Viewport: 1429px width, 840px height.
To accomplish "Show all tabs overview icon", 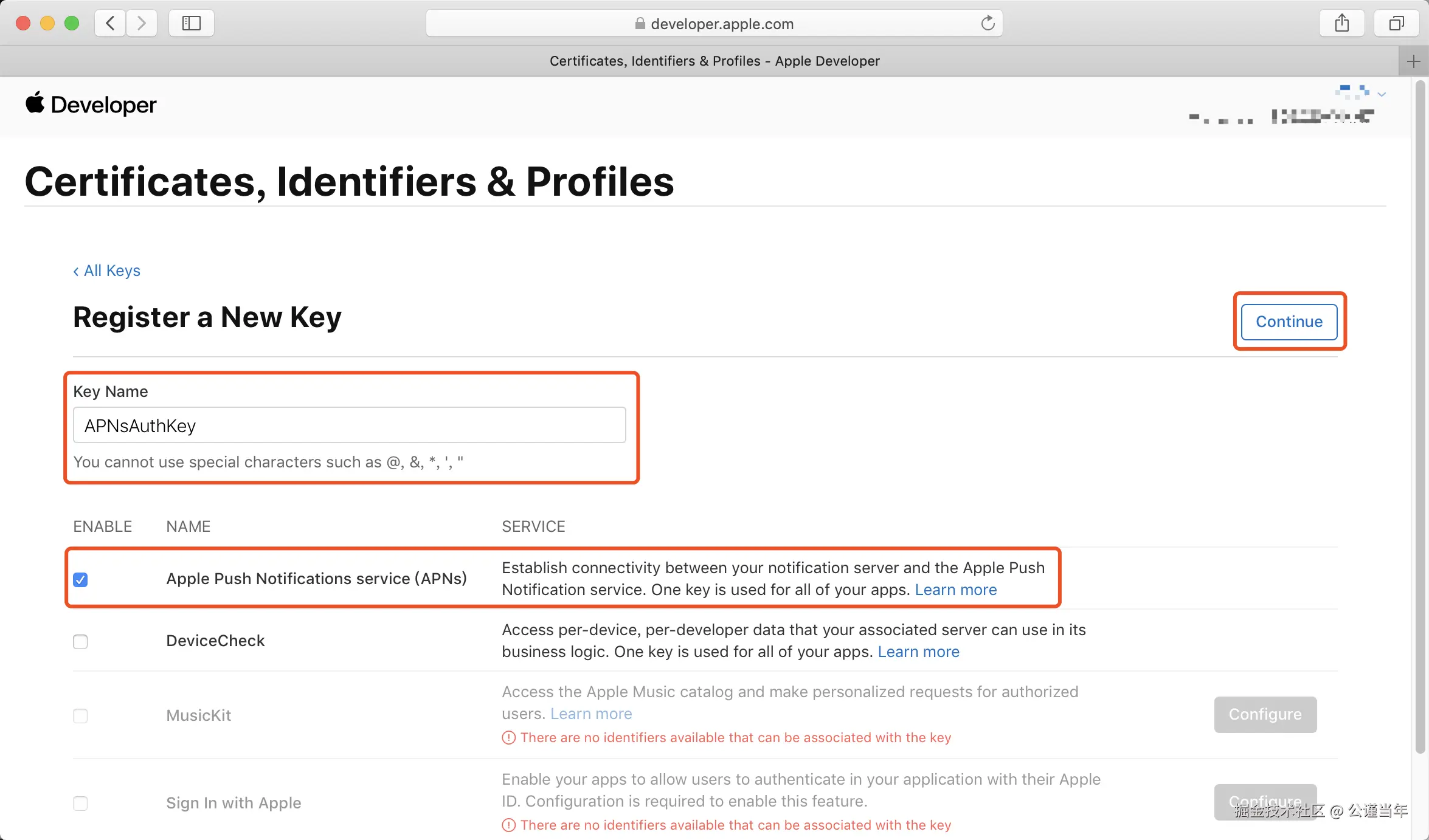I will pos(1396,24).
